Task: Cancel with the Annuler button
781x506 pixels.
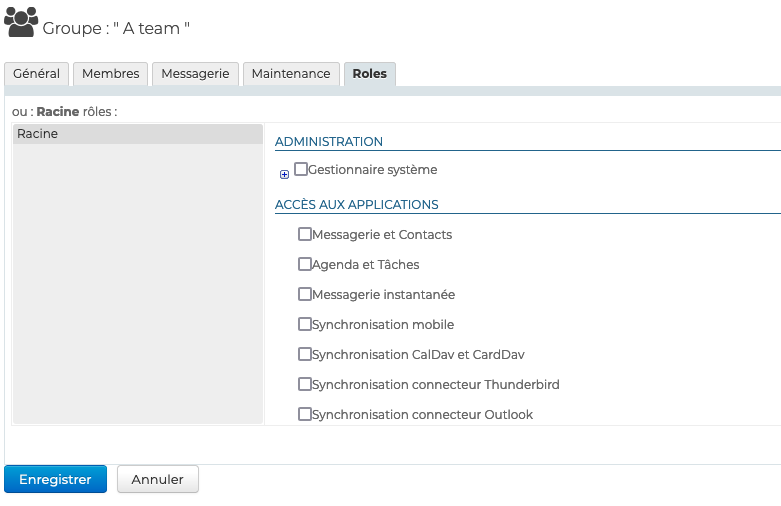Action: [x=157, y=479]
